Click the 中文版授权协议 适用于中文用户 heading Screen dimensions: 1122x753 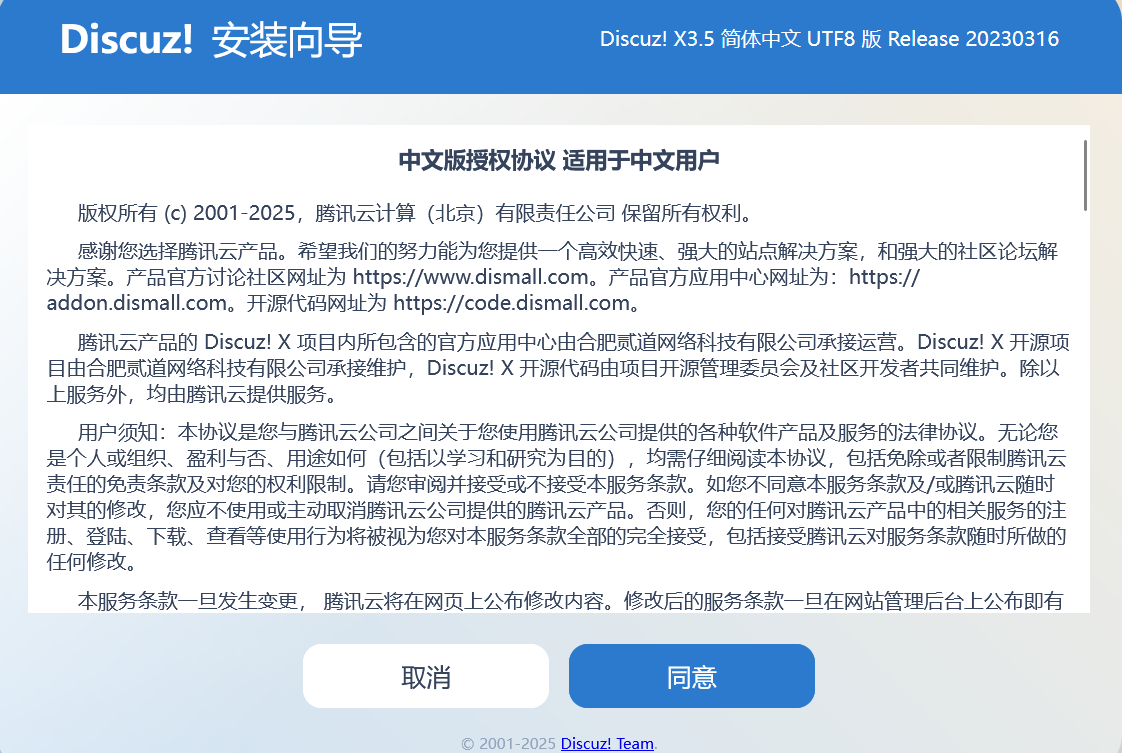559,160
